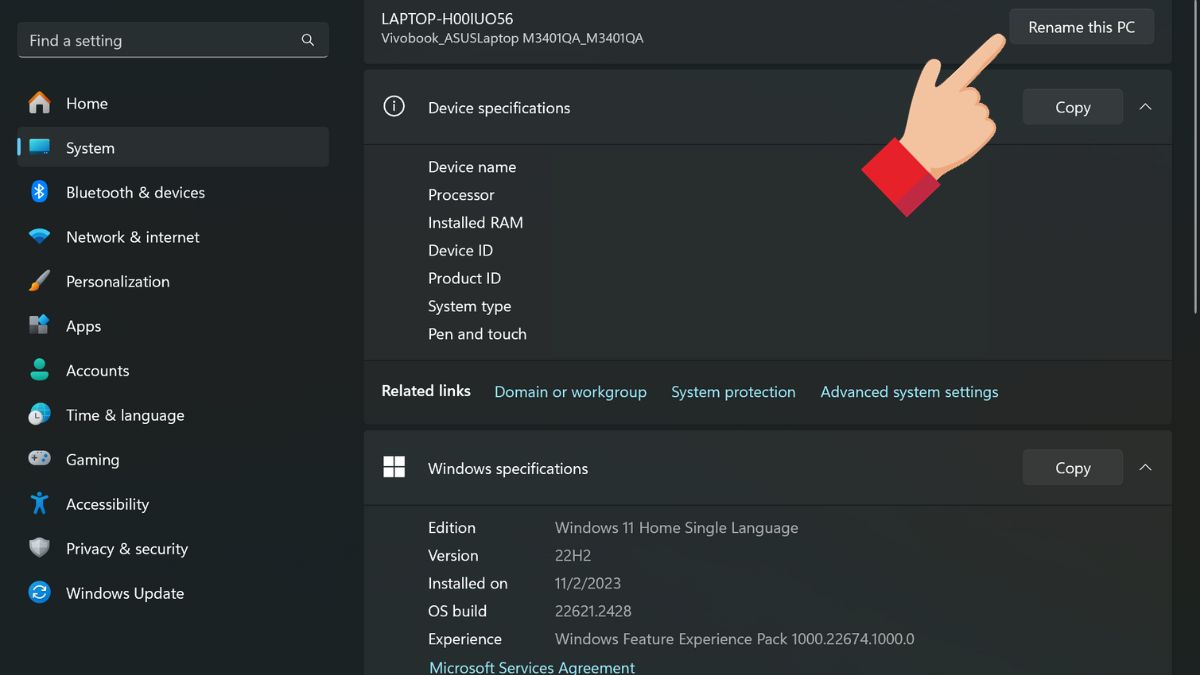The width and height of the screenshot is (1200, 675).
Task: Open the Domain or workgroup link
Action: pyautogui.click(x=570, y=392)
